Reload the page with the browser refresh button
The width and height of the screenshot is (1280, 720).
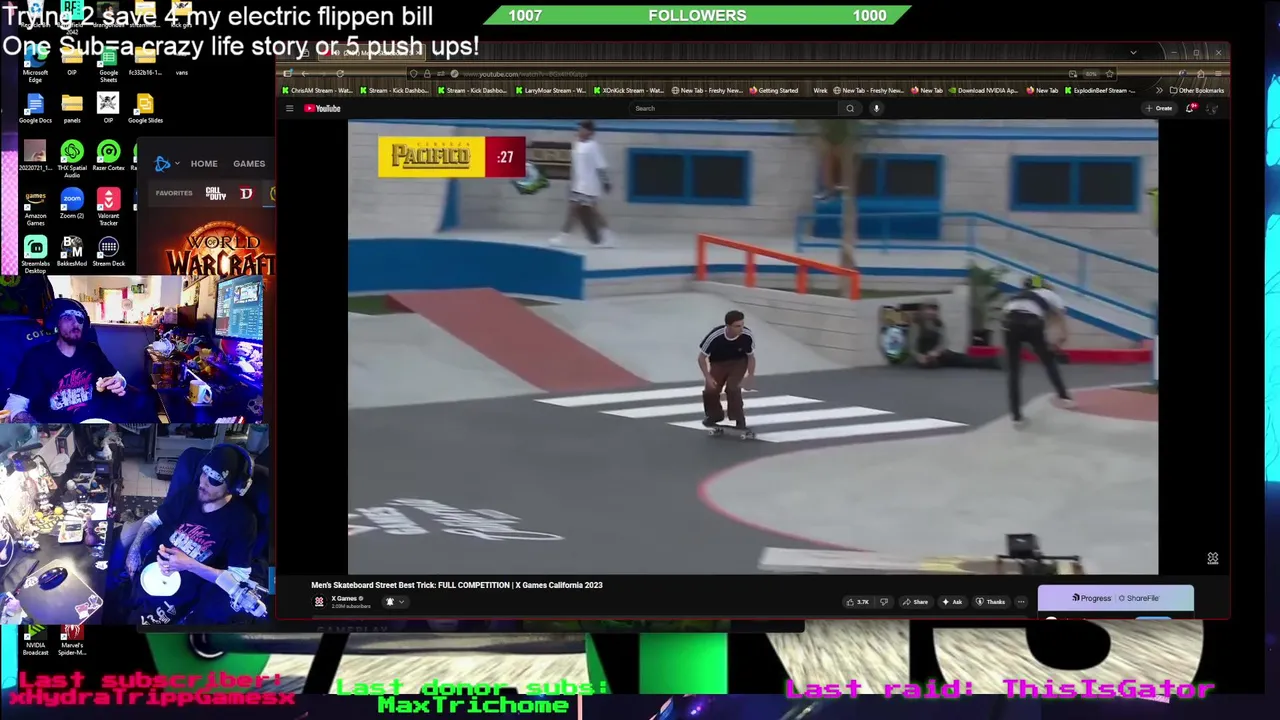(x=340, y=74)
